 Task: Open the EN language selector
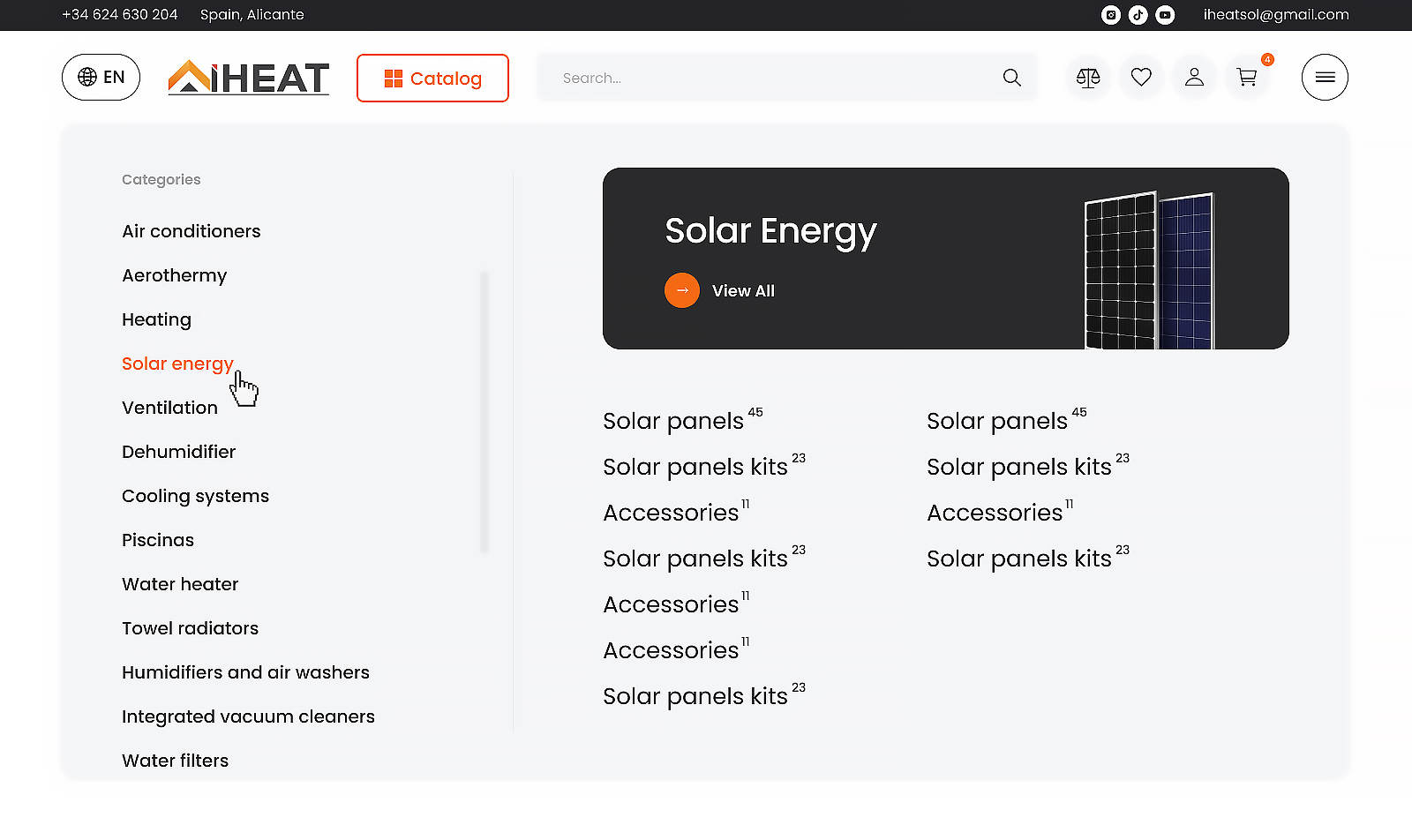tap(101, 78)
